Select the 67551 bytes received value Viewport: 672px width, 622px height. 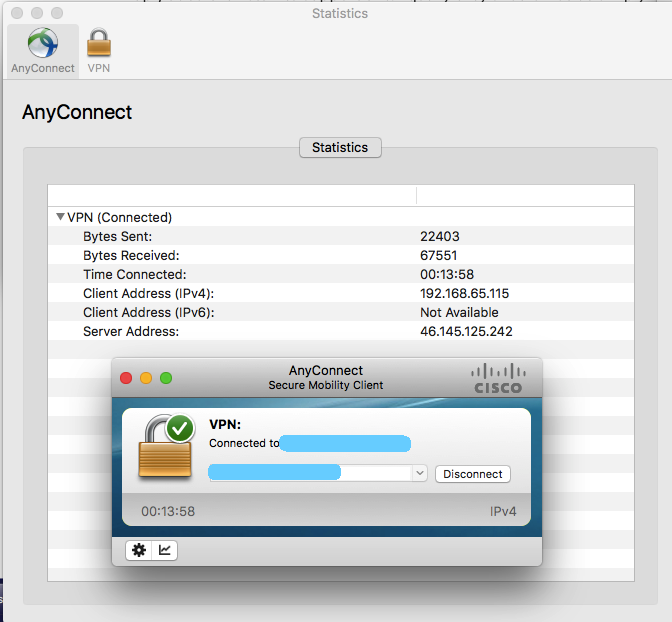438,255
